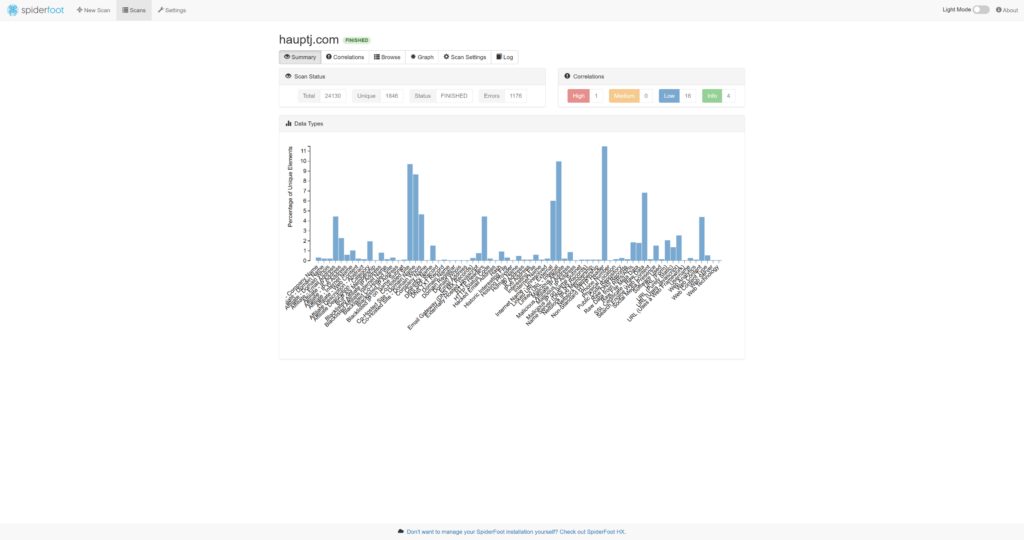Click the Errors value 1176
This screenshot has height=540, width=1024.
pyautogui.click(x=516, y=96)
